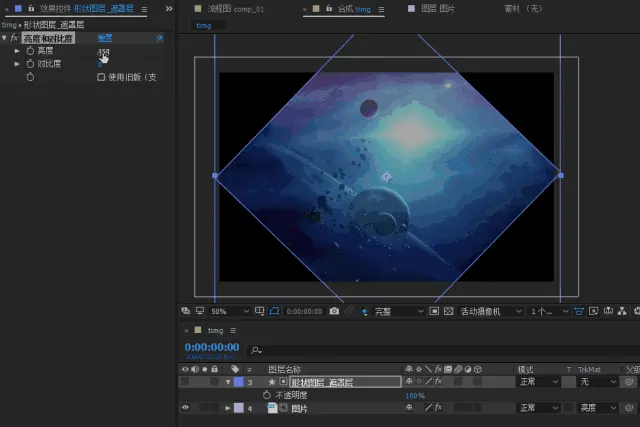640x427 pixels.
Task: Click the stopwatch beside 使用旧版 checkbox
Action: click(x=30, y=77)
